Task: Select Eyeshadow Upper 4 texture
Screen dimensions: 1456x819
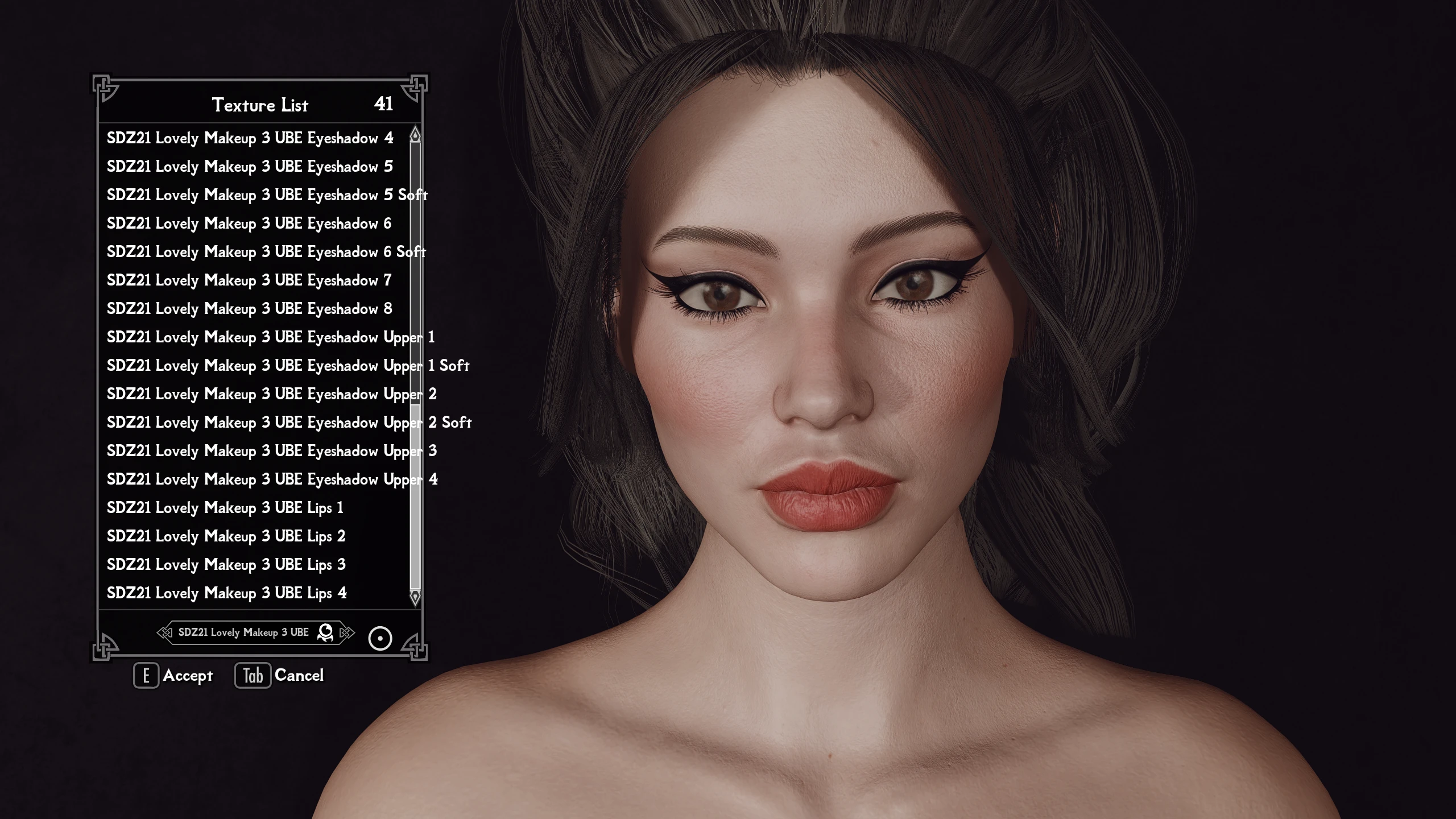Action: (x=272, y=479)
